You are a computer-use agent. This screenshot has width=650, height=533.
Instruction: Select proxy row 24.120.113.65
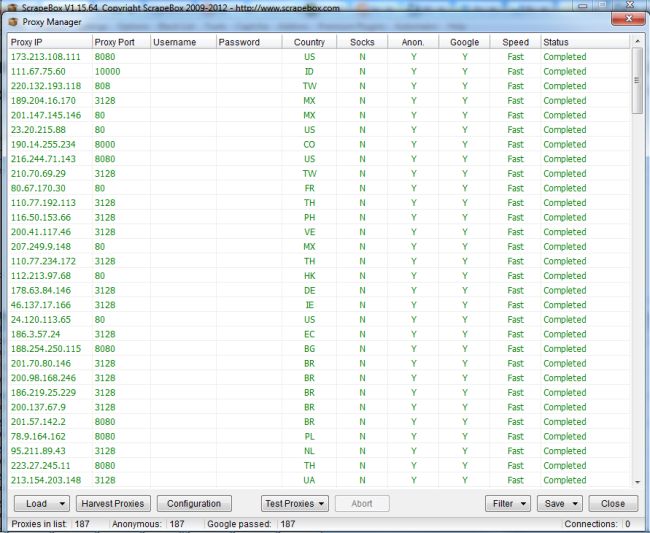[319, 320]
